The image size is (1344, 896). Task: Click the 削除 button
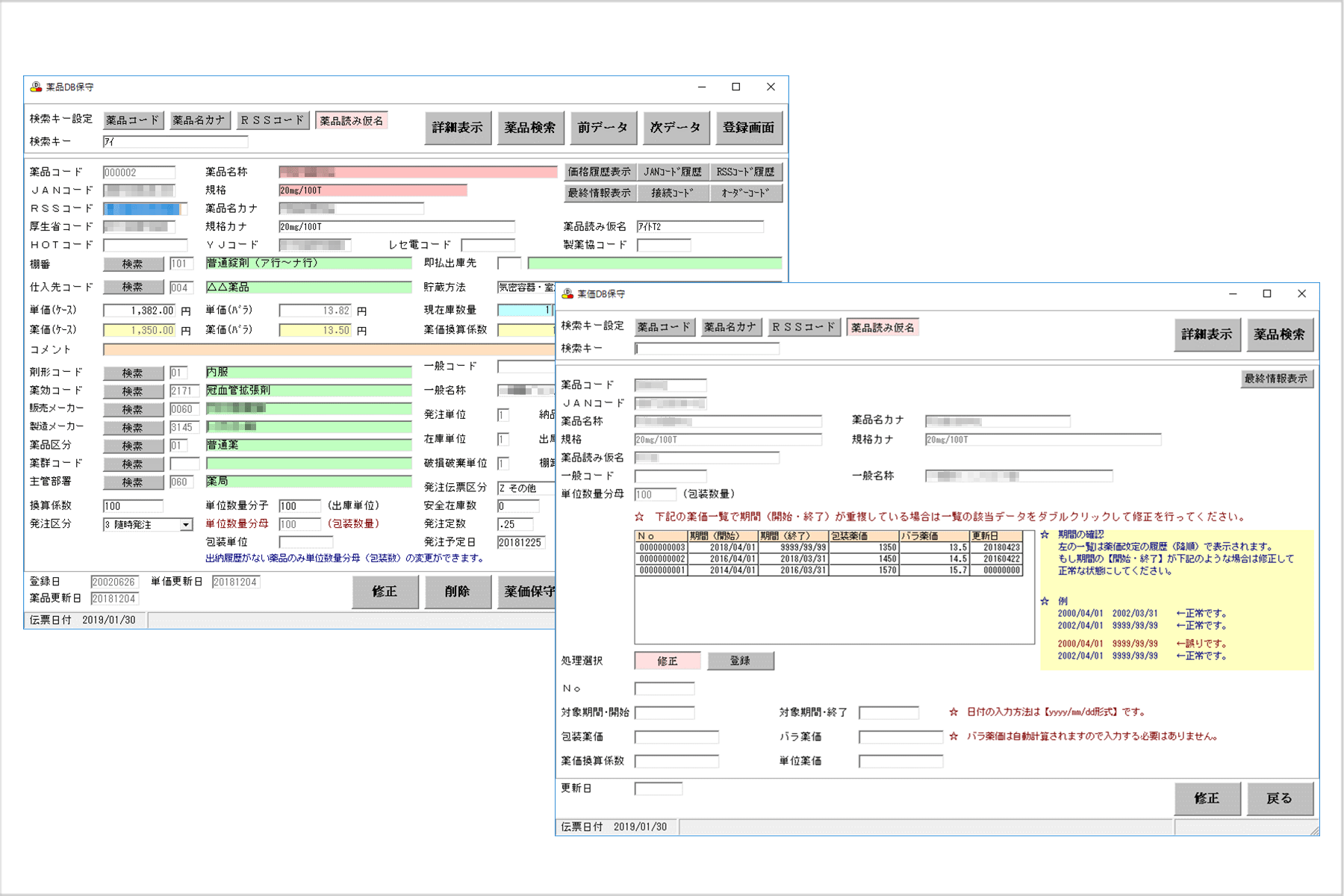click(457, 591)
